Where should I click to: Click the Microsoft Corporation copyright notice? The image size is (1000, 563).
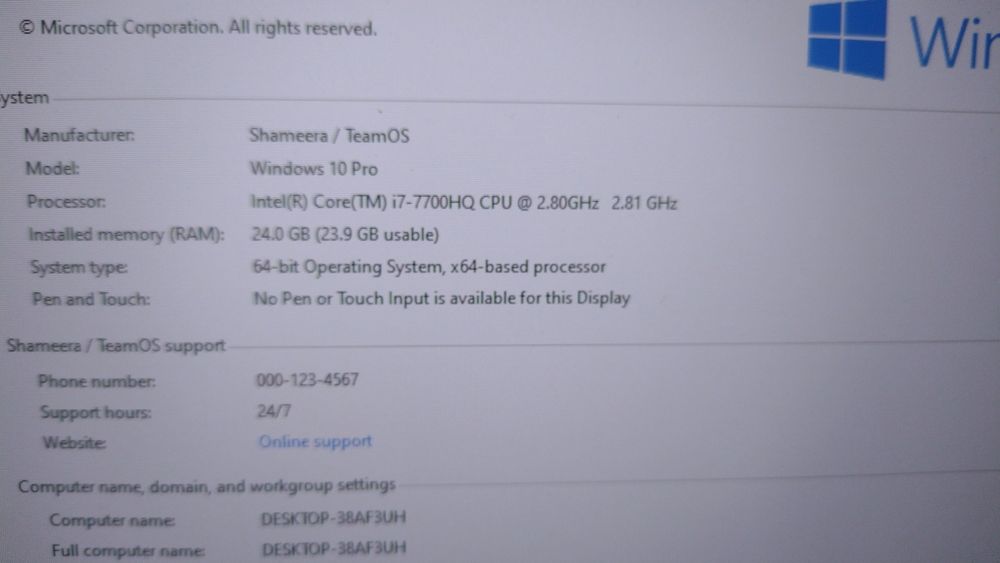pos(198,28)
